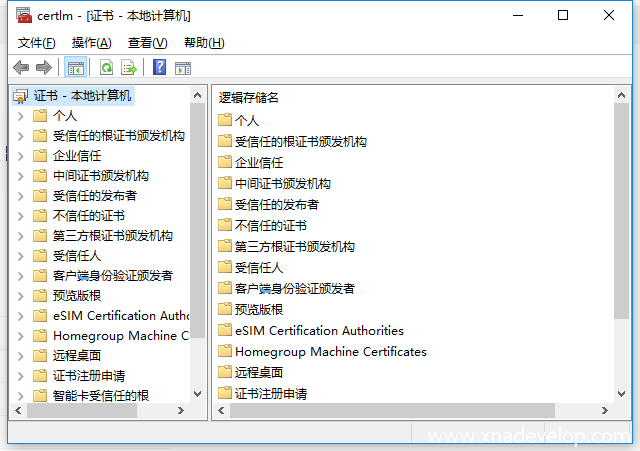Click the 逻辑存储名 column header
The height and width of the screenshot is (451, 640).
250,97
